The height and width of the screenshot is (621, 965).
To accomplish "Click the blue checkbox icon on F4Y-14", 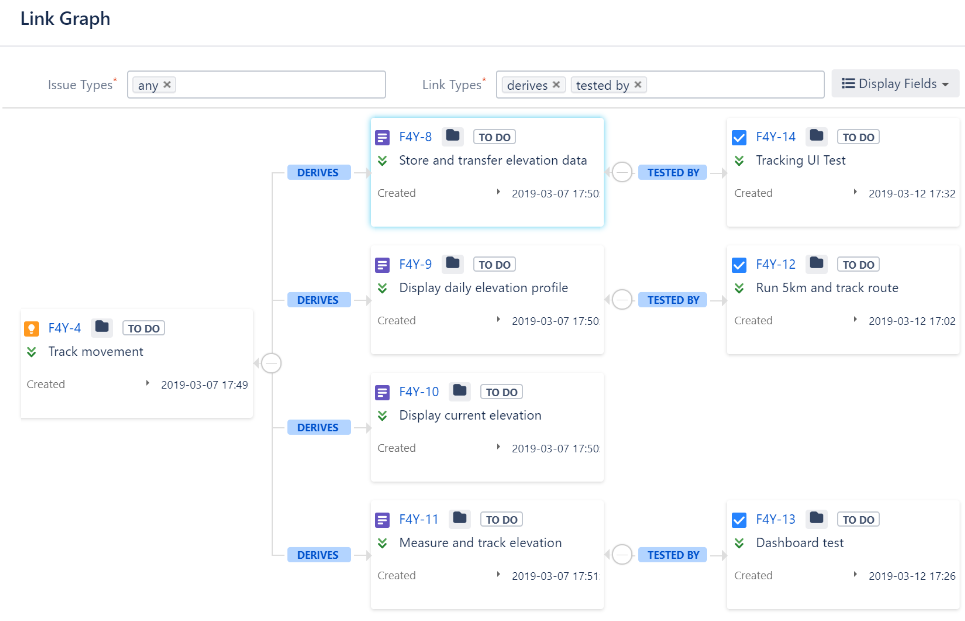I will [739, 137].
